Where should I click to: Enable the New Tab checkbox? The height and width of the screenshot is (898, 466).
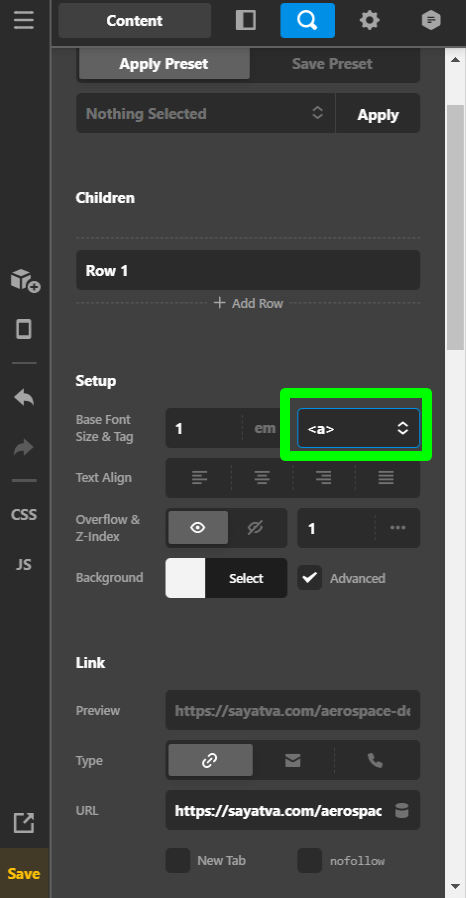(178, 861)
